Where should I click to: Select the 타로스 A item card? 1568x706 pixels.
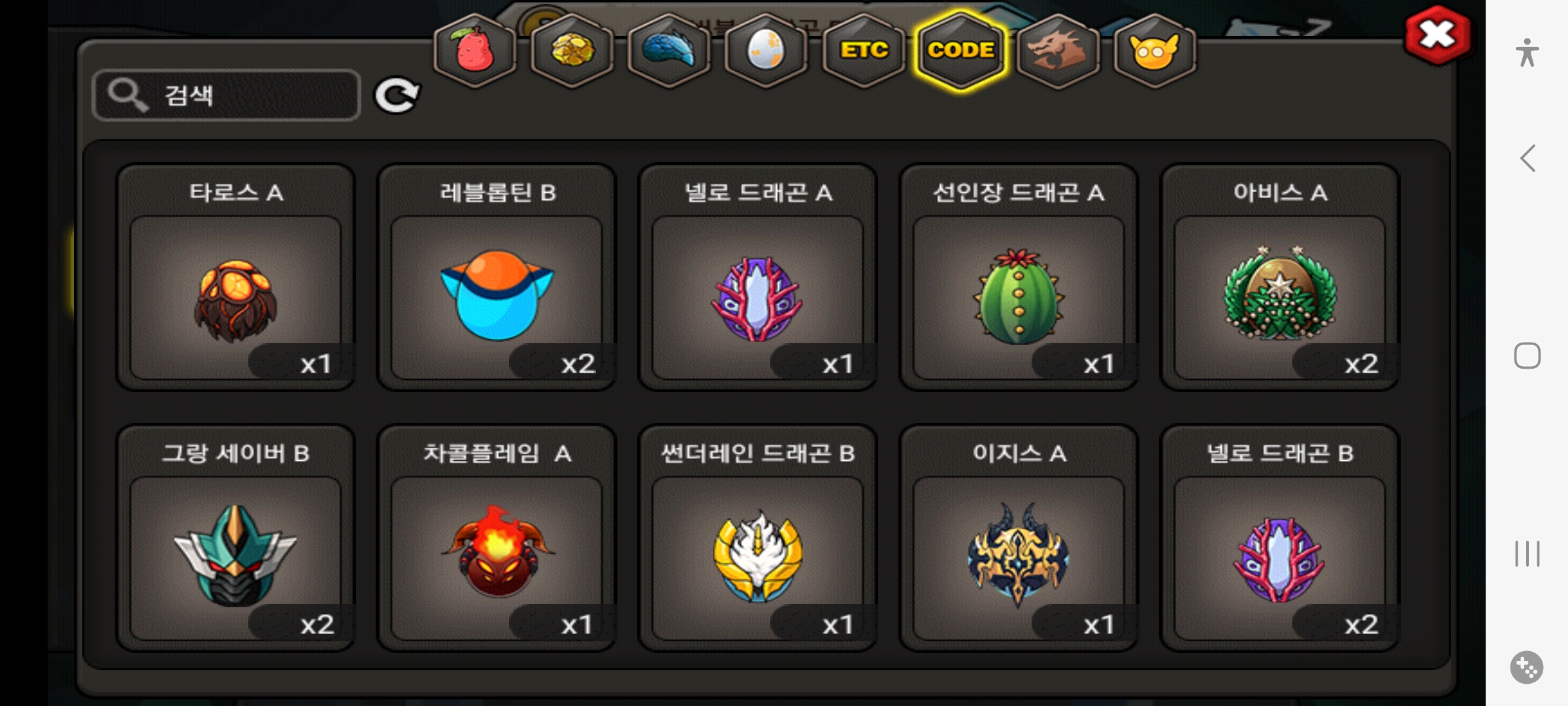click(x=236, y=277)
